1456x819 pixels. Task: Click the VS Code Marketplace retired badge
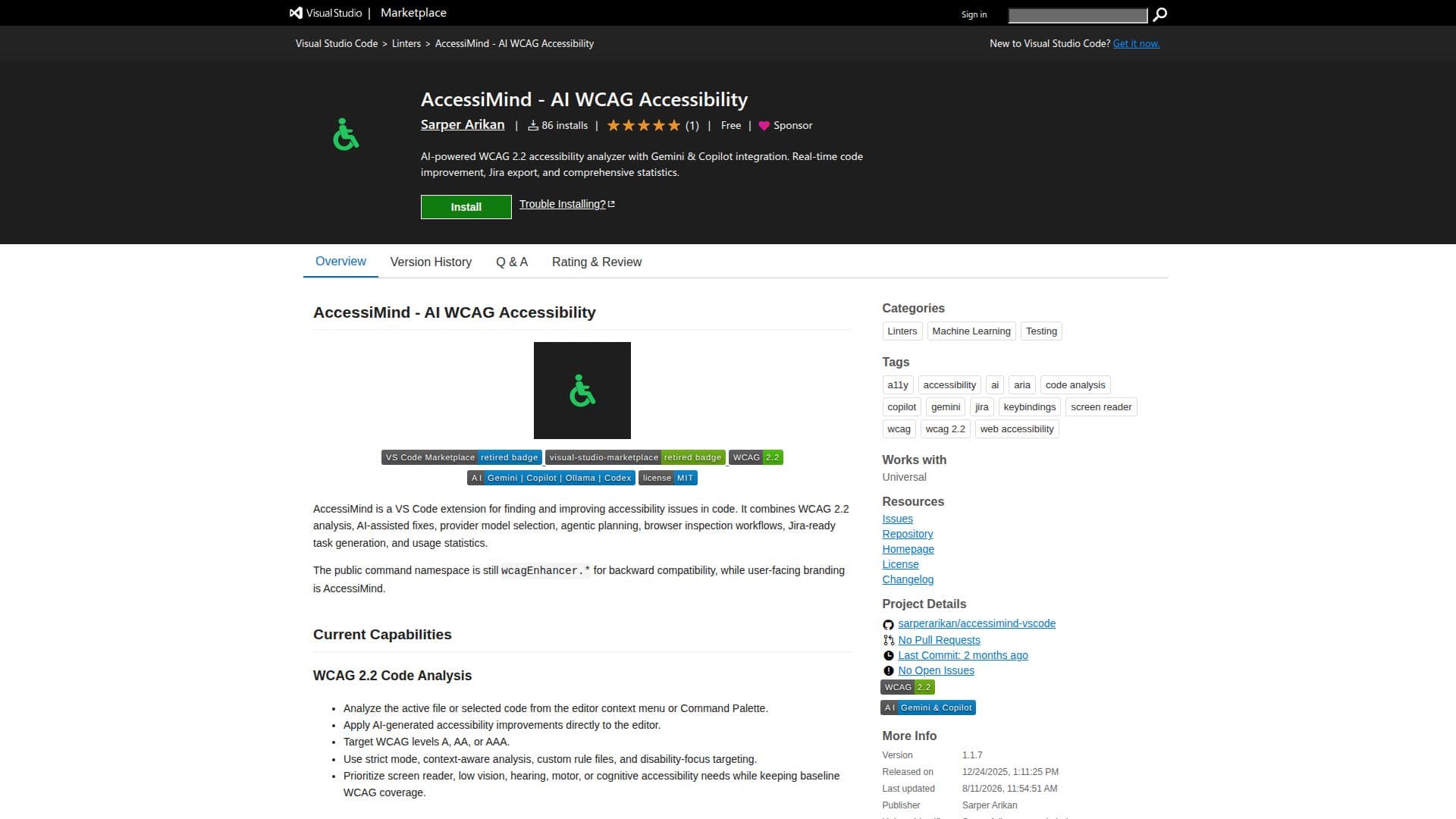click(x=462, y=457)
